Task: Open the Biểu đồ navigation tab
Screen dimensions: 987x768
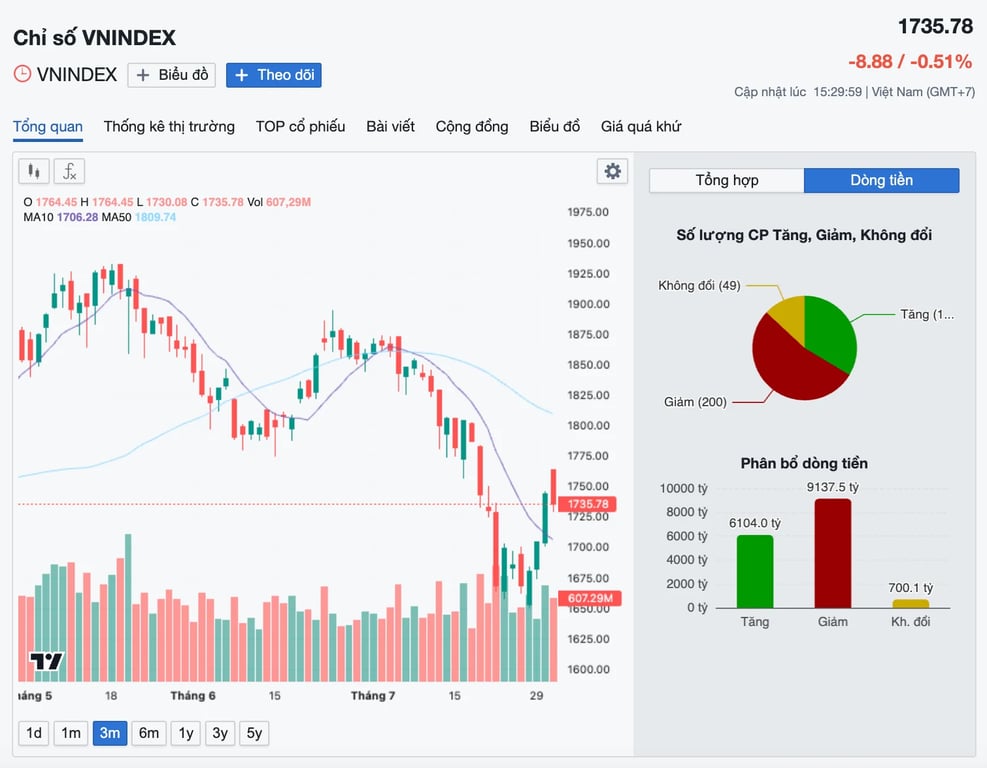Action: [x=555, y=127]
